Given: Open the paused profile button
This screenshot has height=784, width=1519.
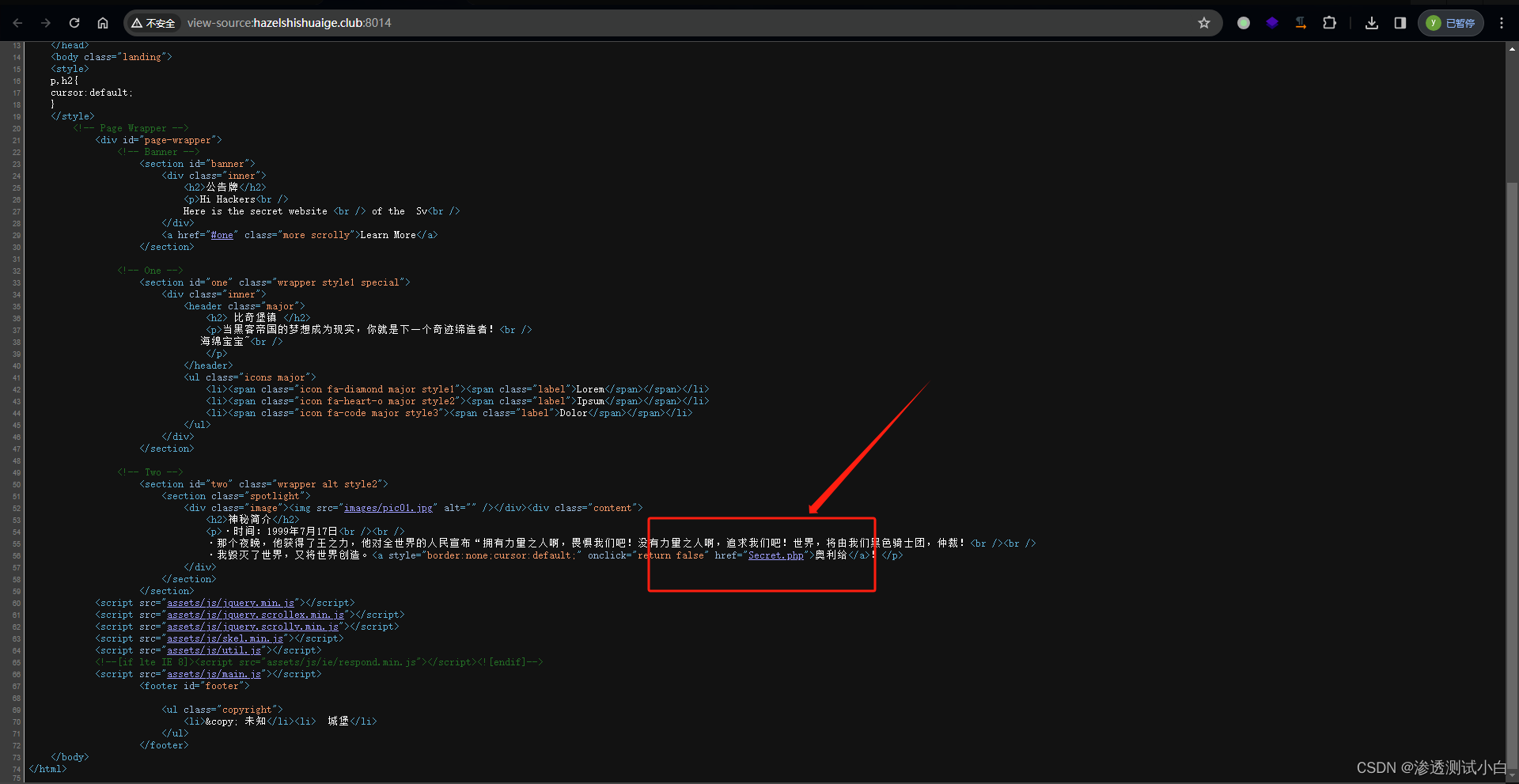Looking at the screenshot, I should [x=1451, y=23].
